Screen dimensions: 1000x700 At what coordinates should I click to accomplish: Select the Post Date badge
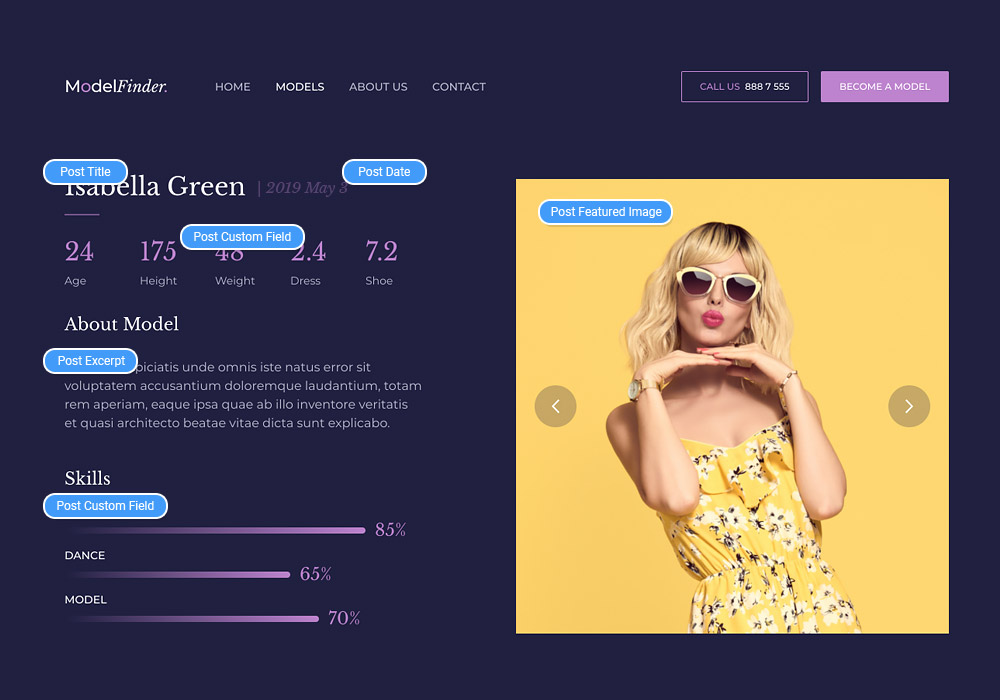point(384,172)
